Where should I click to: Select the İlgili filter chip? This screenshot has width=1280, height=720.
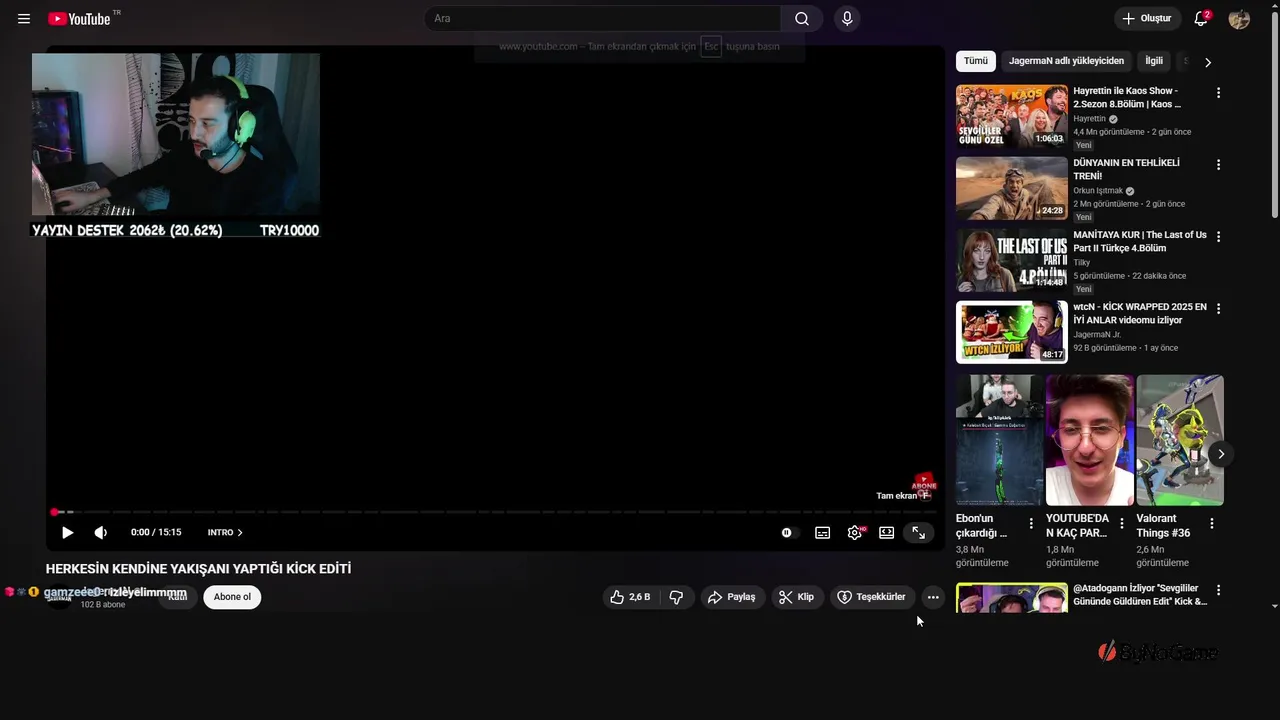(x=1154, y=61)
